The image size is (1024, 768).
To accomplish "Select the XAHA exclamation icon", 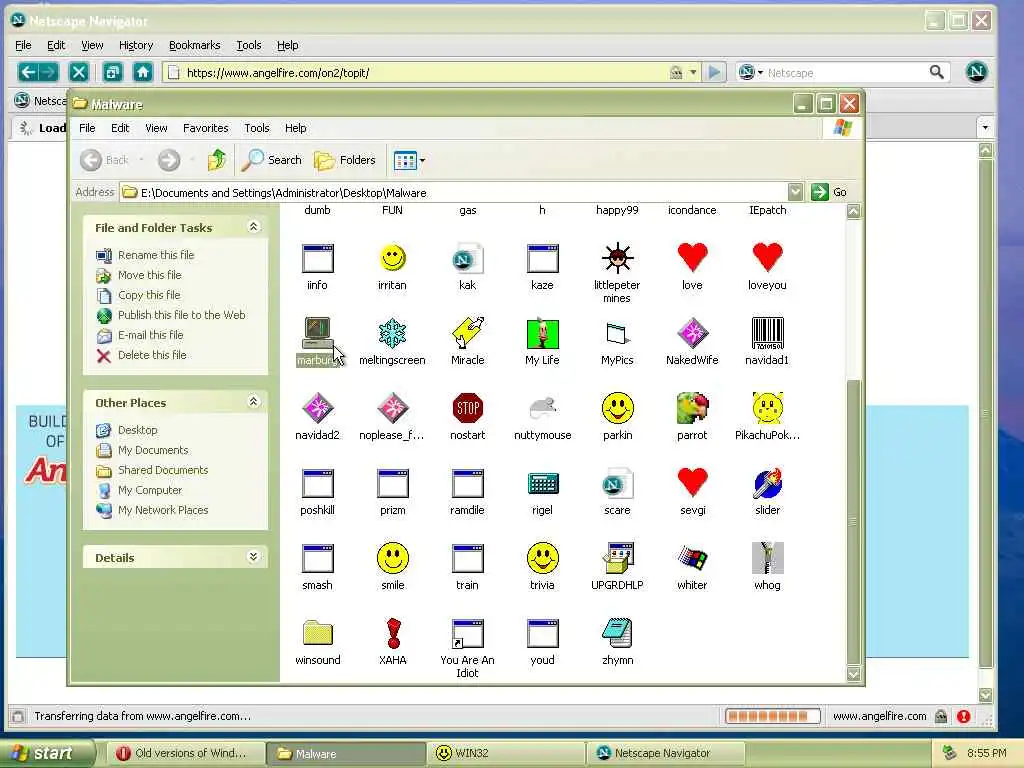I will tap(392, 633).
